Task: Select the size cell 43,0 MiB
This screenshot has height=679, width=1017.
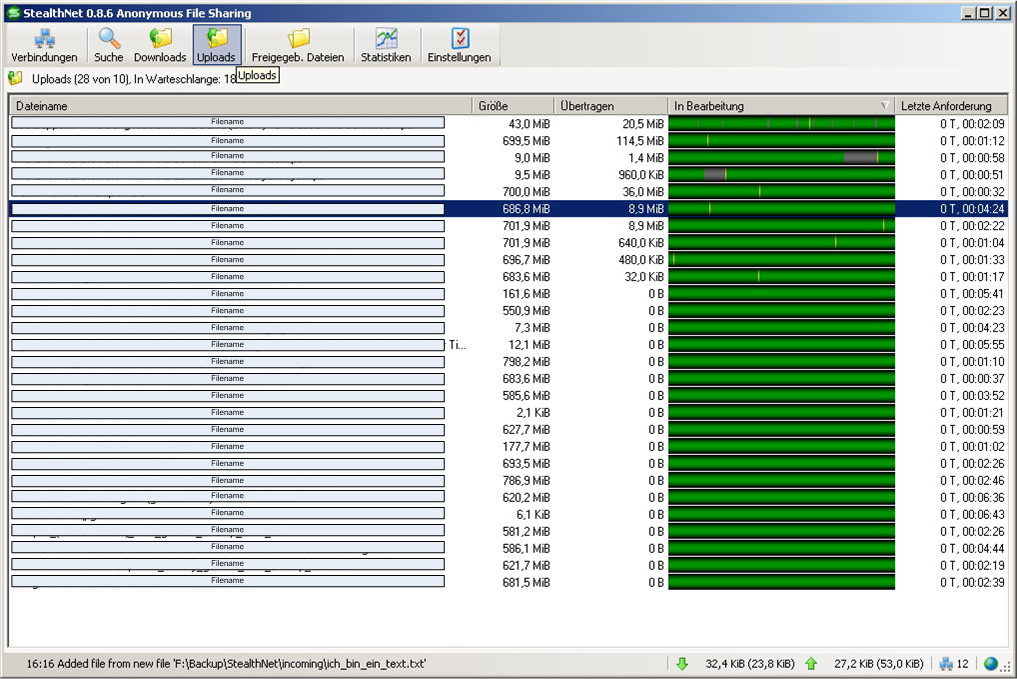Action: [529, 124]
